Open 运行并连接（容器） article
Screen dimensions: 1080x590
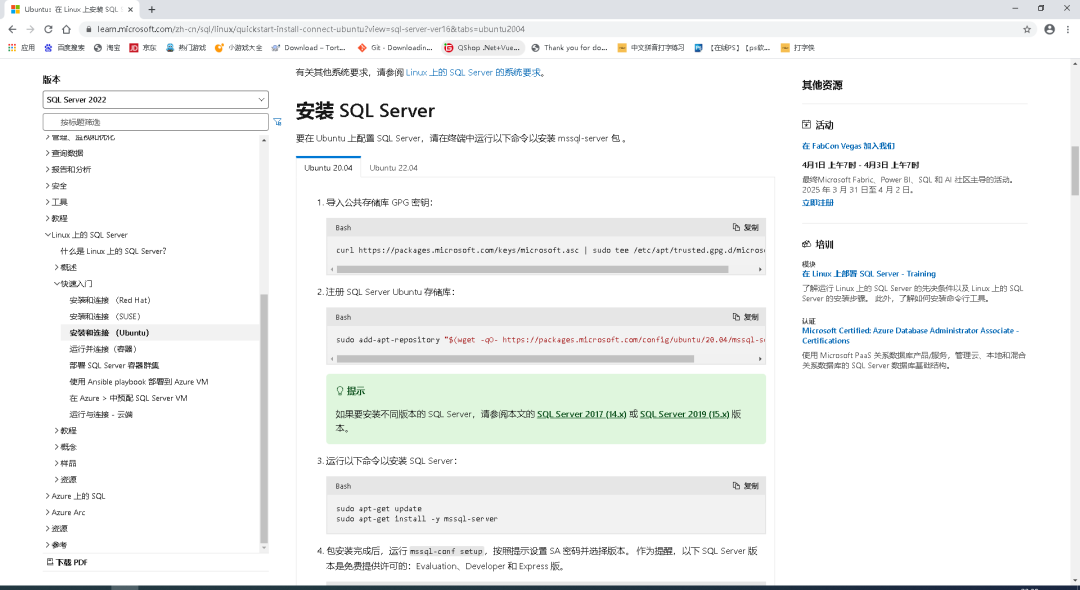(x=103, y=349)
